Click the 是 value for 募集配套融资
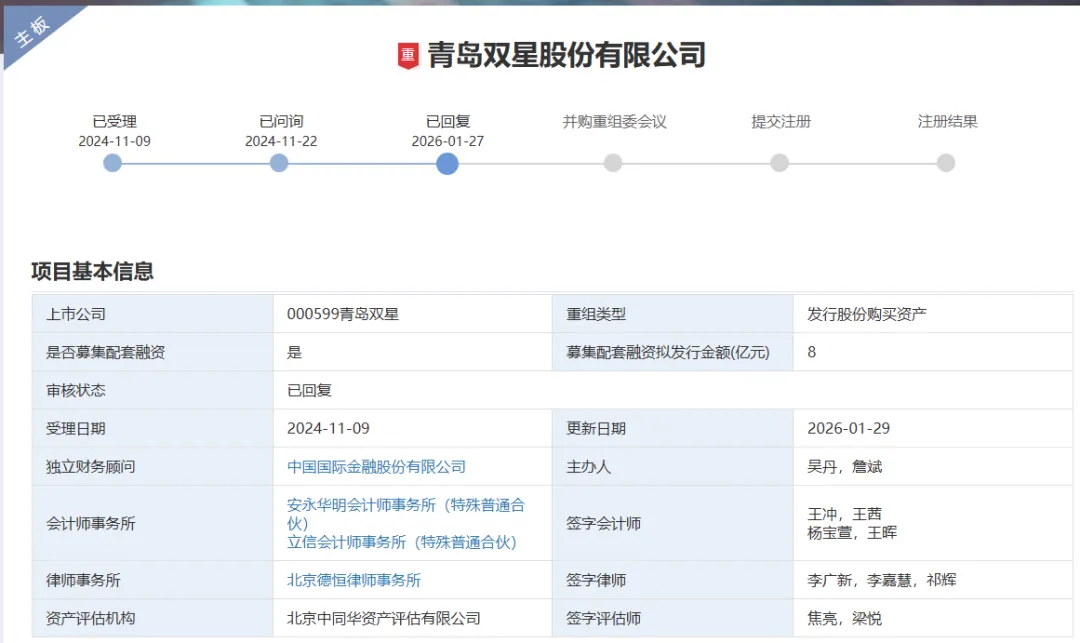The width and height of the screenshot is (1080, 643). coord(295,352)
